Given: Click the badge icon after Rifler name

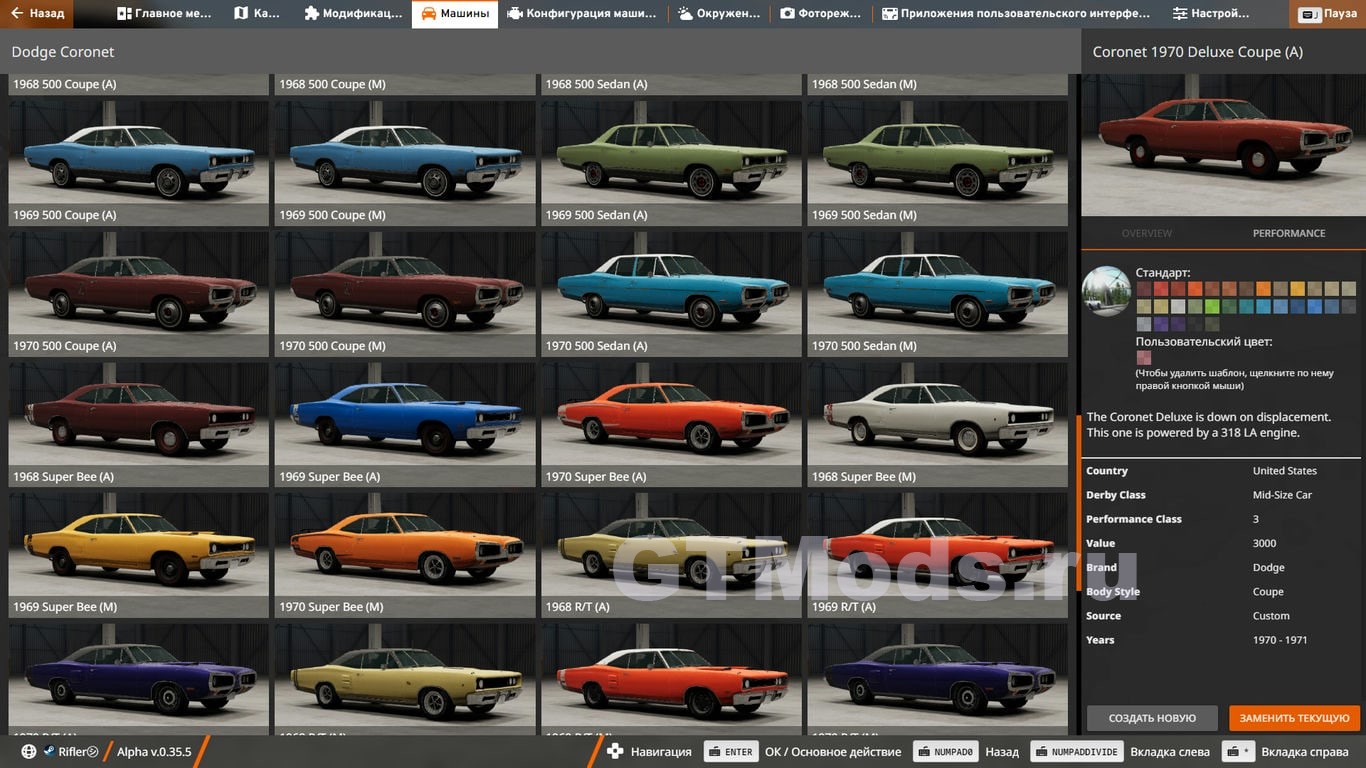Looking at the screenshot, I should coord(92,752).
